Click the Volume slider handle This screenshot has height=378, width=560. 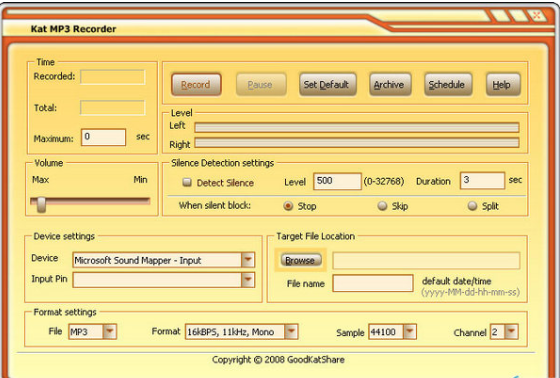41,204
